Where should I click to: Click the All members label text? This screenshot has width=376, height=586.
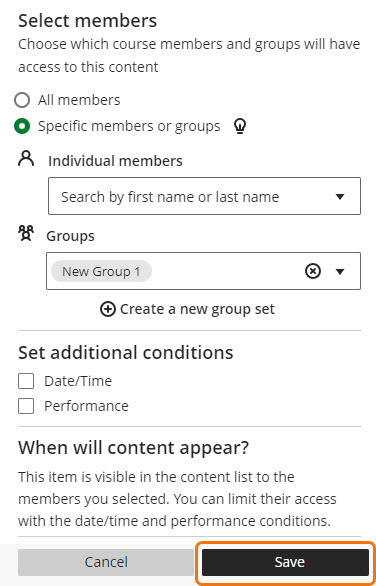coord(79,100)
